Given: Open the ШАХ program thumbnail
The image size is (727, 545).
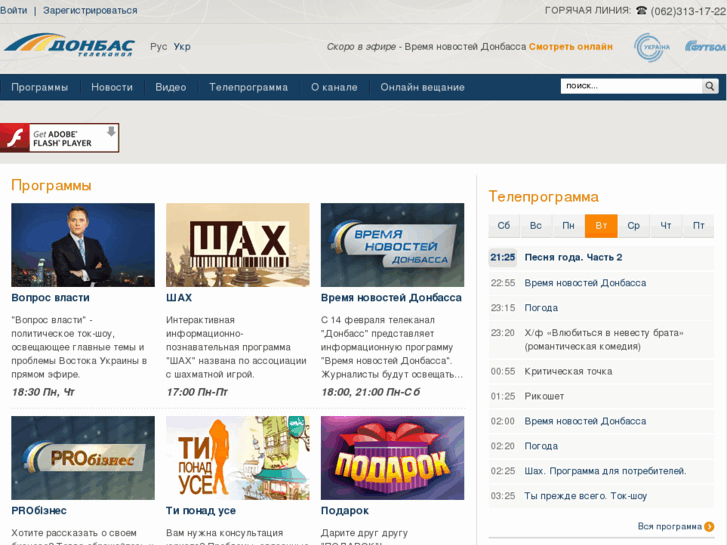Looking at the screenshot, I should pyautogui.click(x=237, y=245).
